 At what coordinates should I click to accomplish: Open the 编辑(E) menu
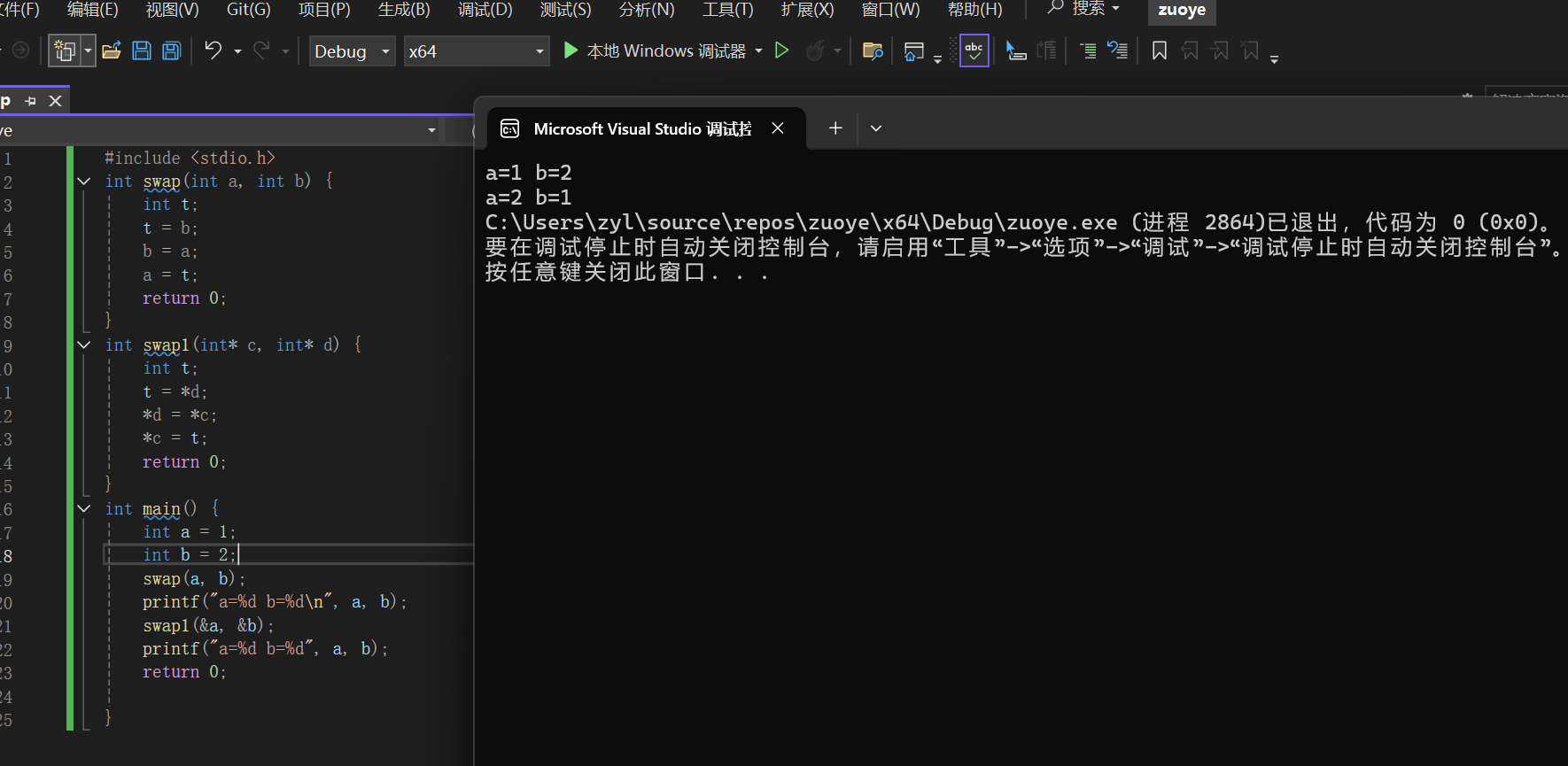click(92, 10)
